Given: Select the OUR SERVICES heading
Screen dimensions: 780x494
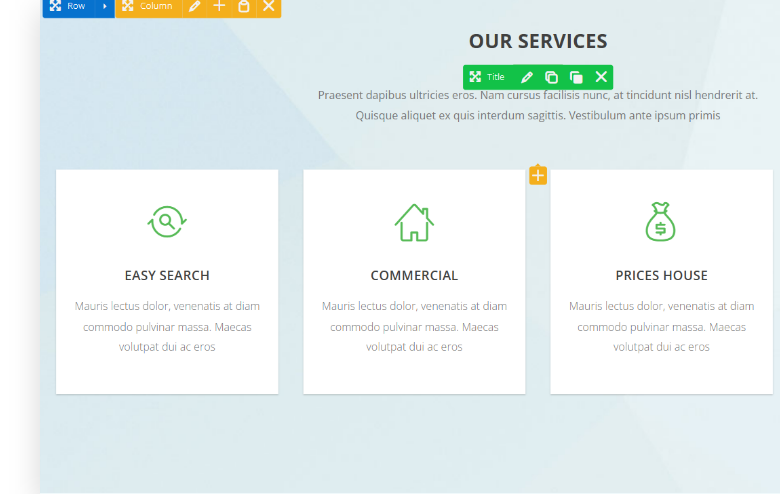Looking at the screenshot, I should (x=538, y=41).
